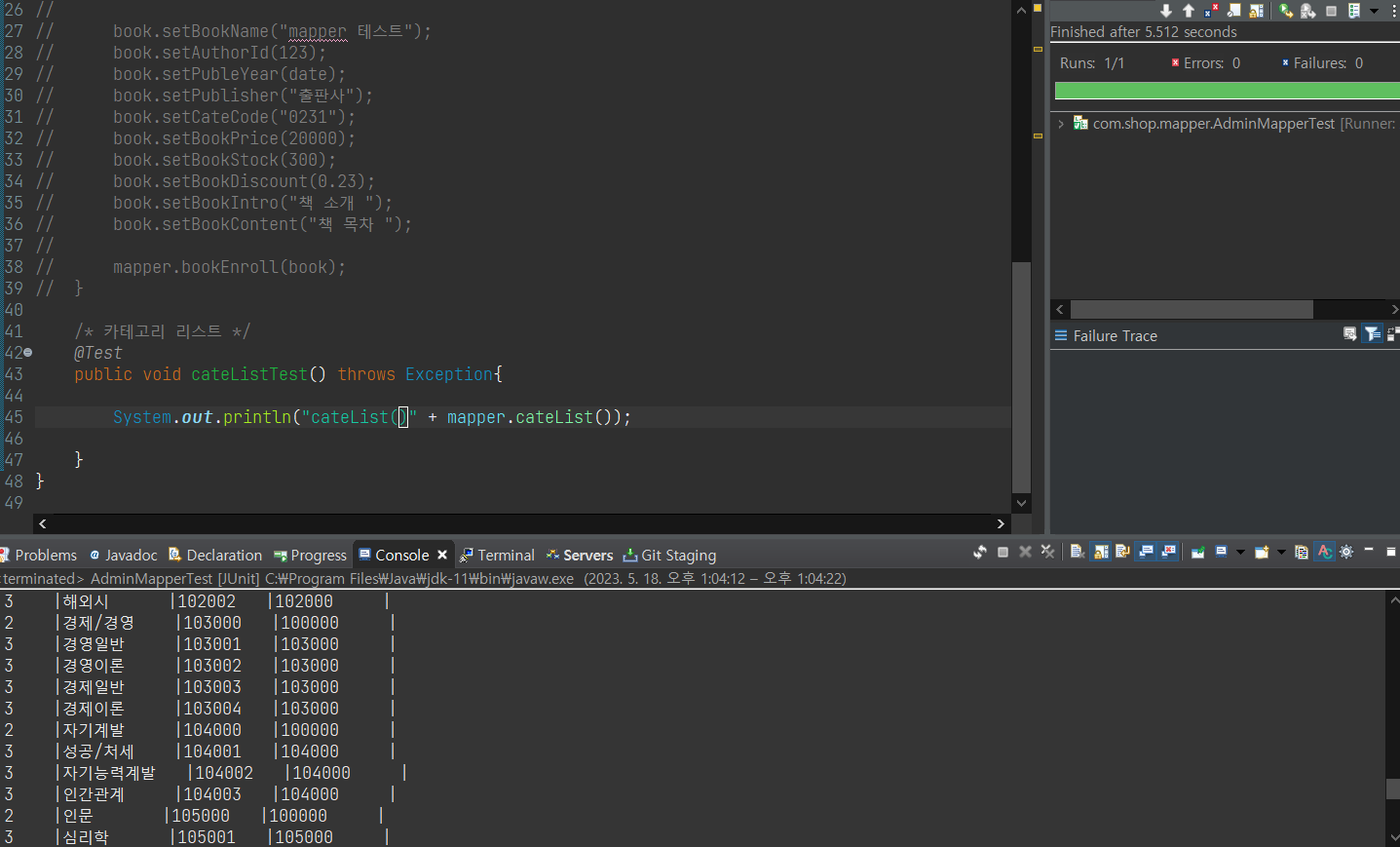Pin the Console view
1400x847 pixels.
(x=1198, y=552)
